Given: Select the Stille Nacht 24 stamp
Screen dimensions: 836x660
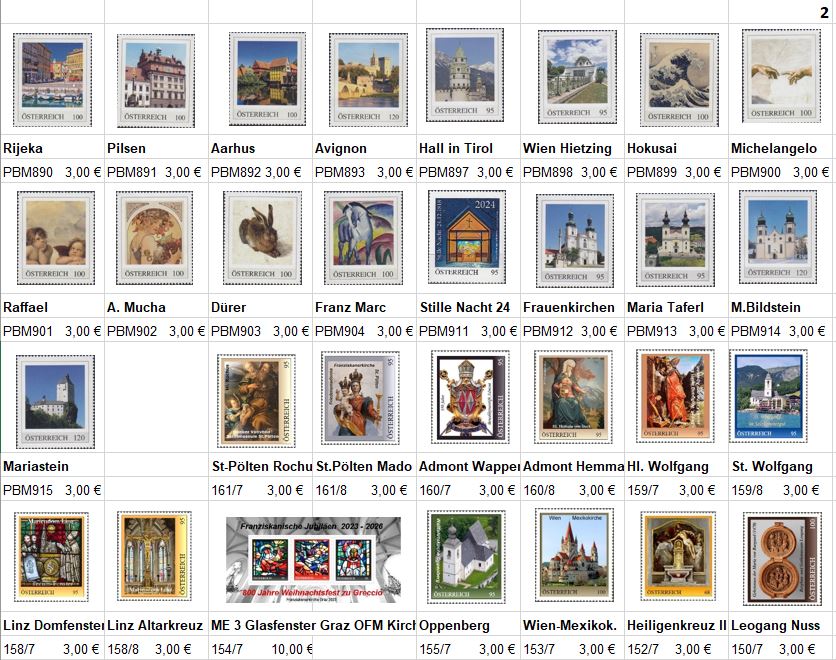Looking at the screenshot, I should pos(467,237).
